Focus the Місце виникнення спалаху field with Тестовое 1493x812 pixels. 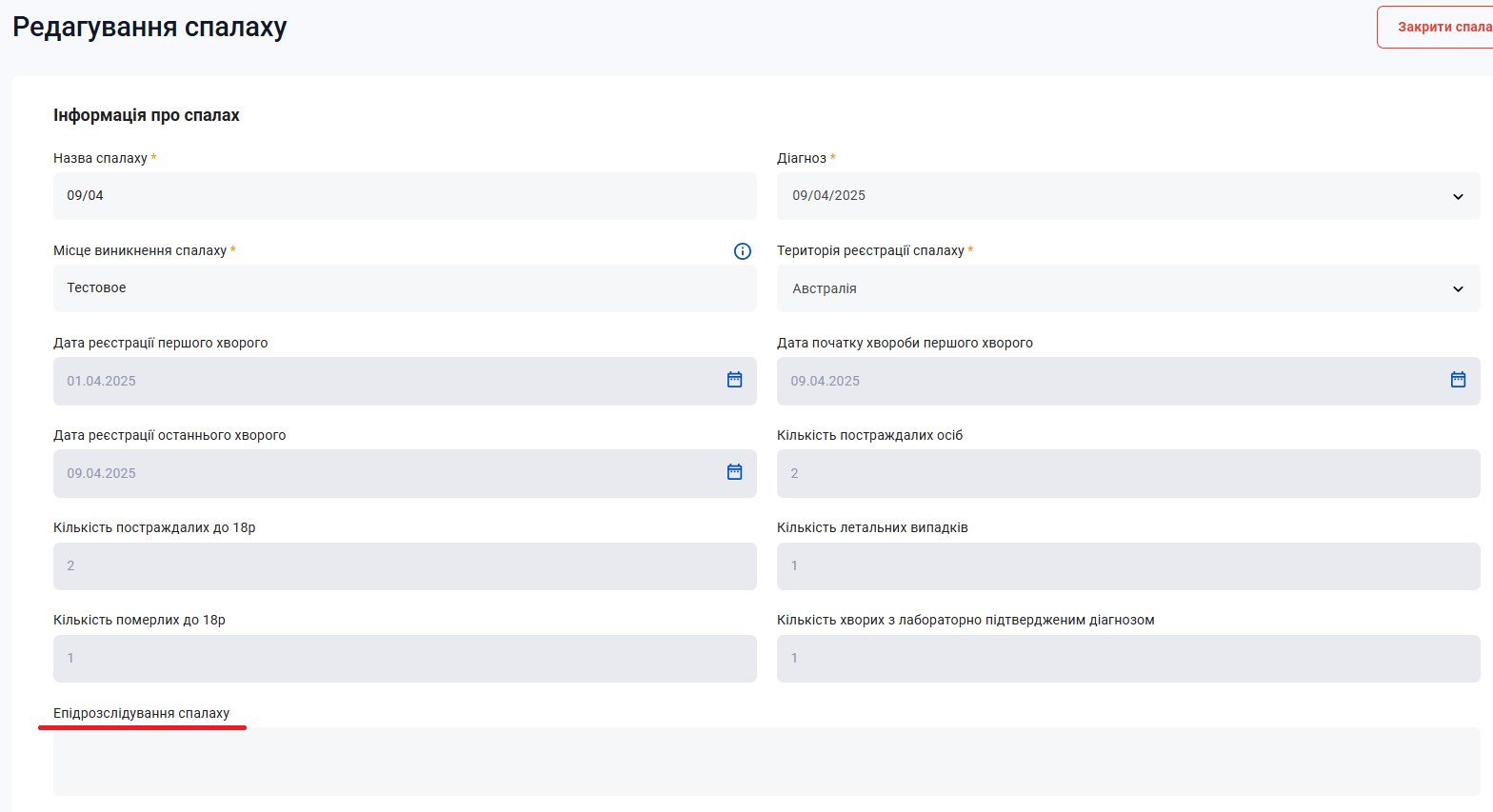(405, 288)
